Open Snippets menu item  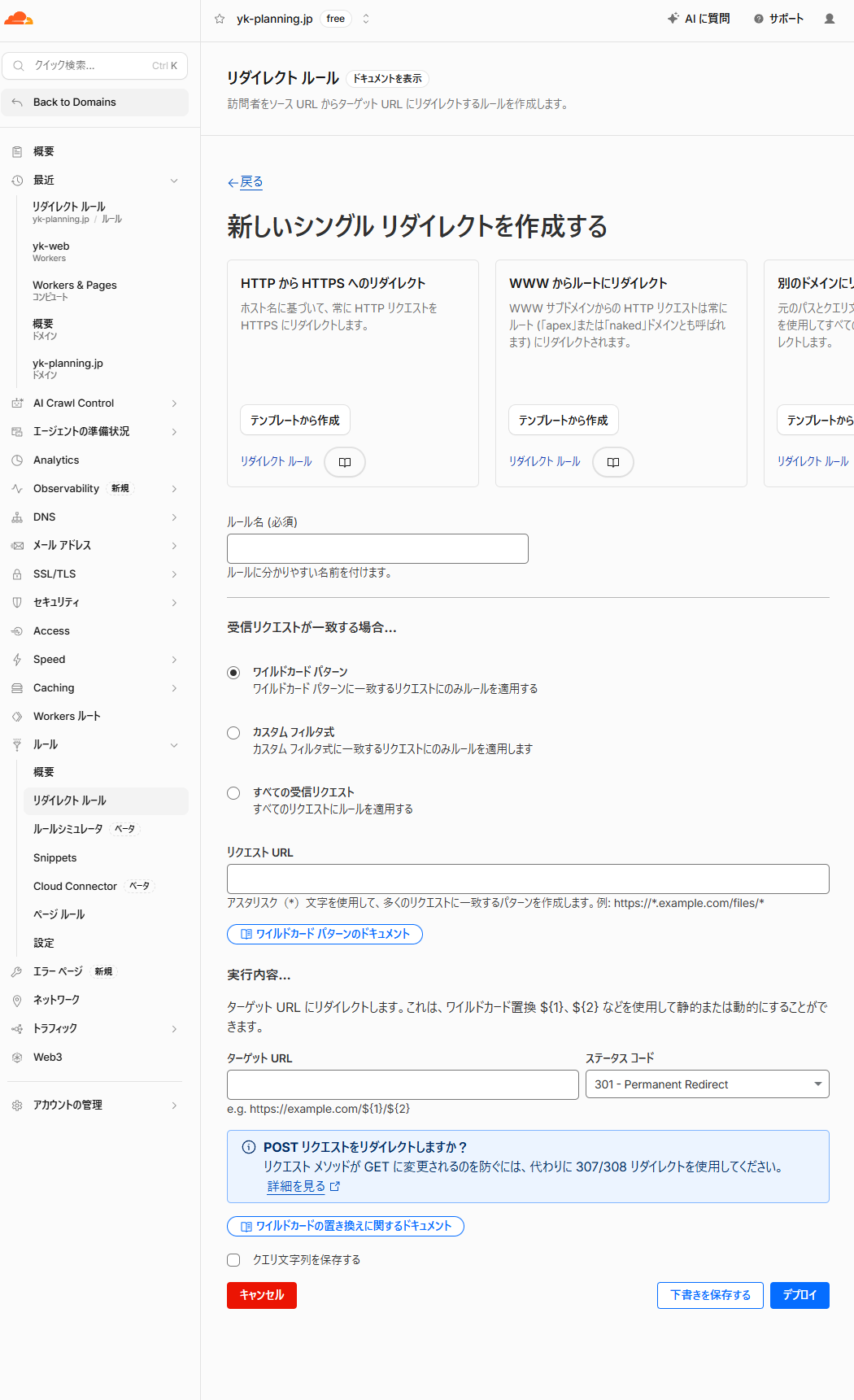pos(106,858)
